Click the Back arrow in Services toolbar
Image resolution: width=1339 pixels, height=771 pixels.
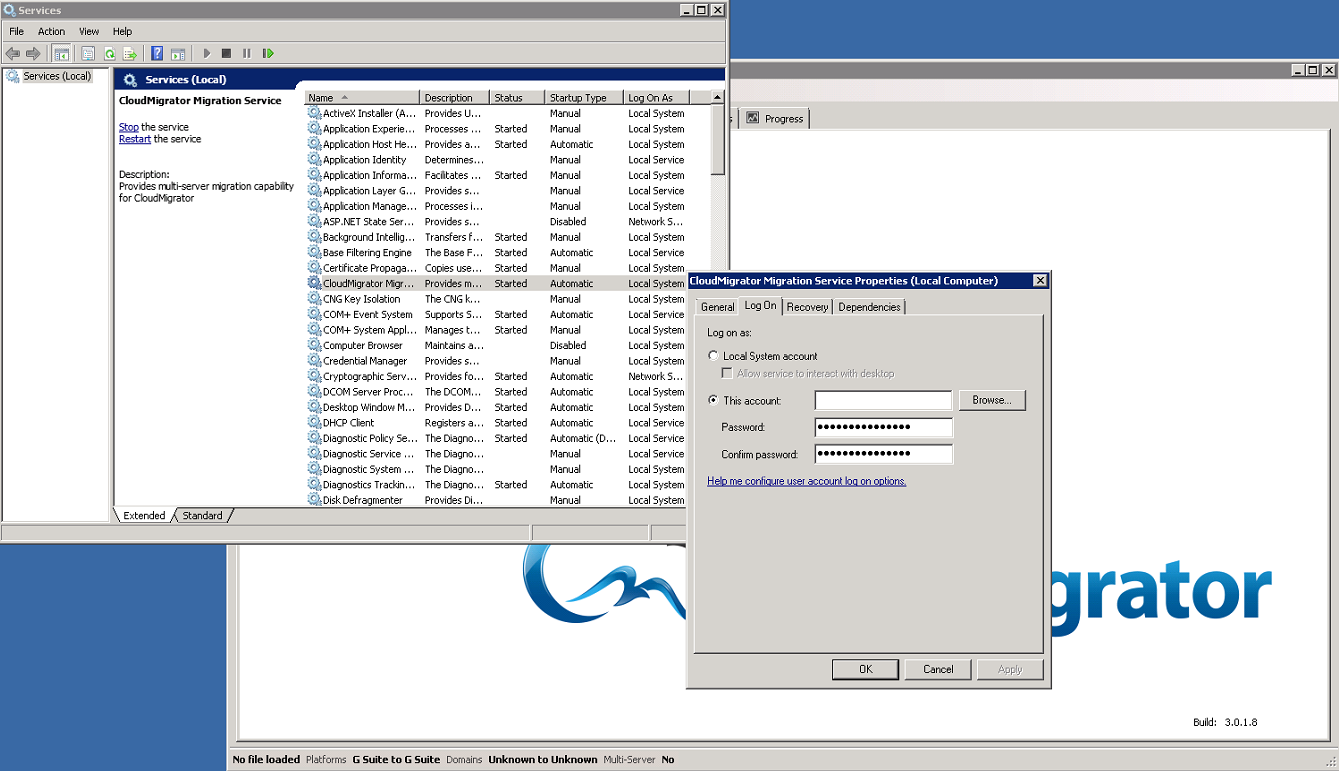pyautogui.click(x=13, y=53)
